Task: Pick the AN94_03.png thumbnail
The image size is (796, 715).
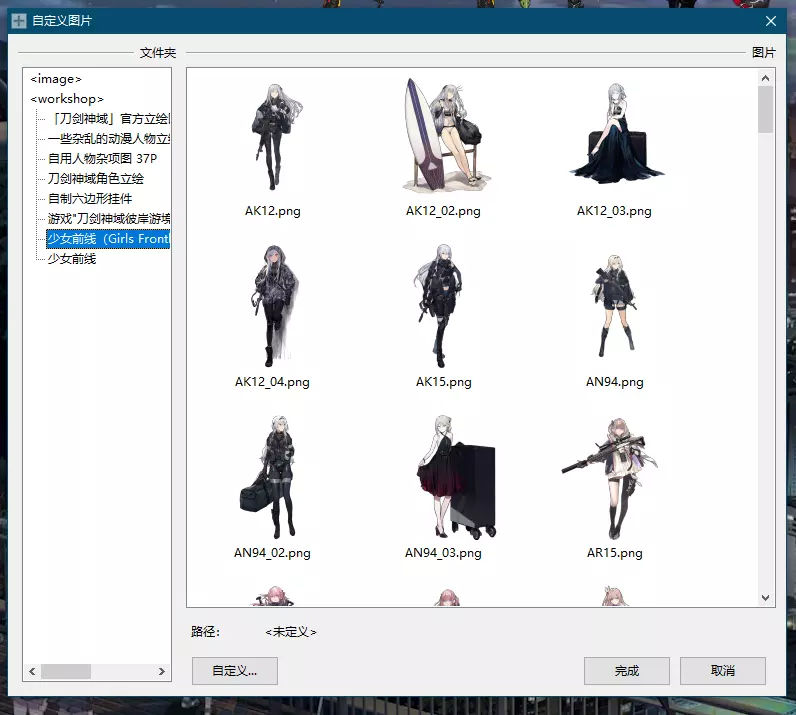Action: pyautogui.click(x=456, y=477)
